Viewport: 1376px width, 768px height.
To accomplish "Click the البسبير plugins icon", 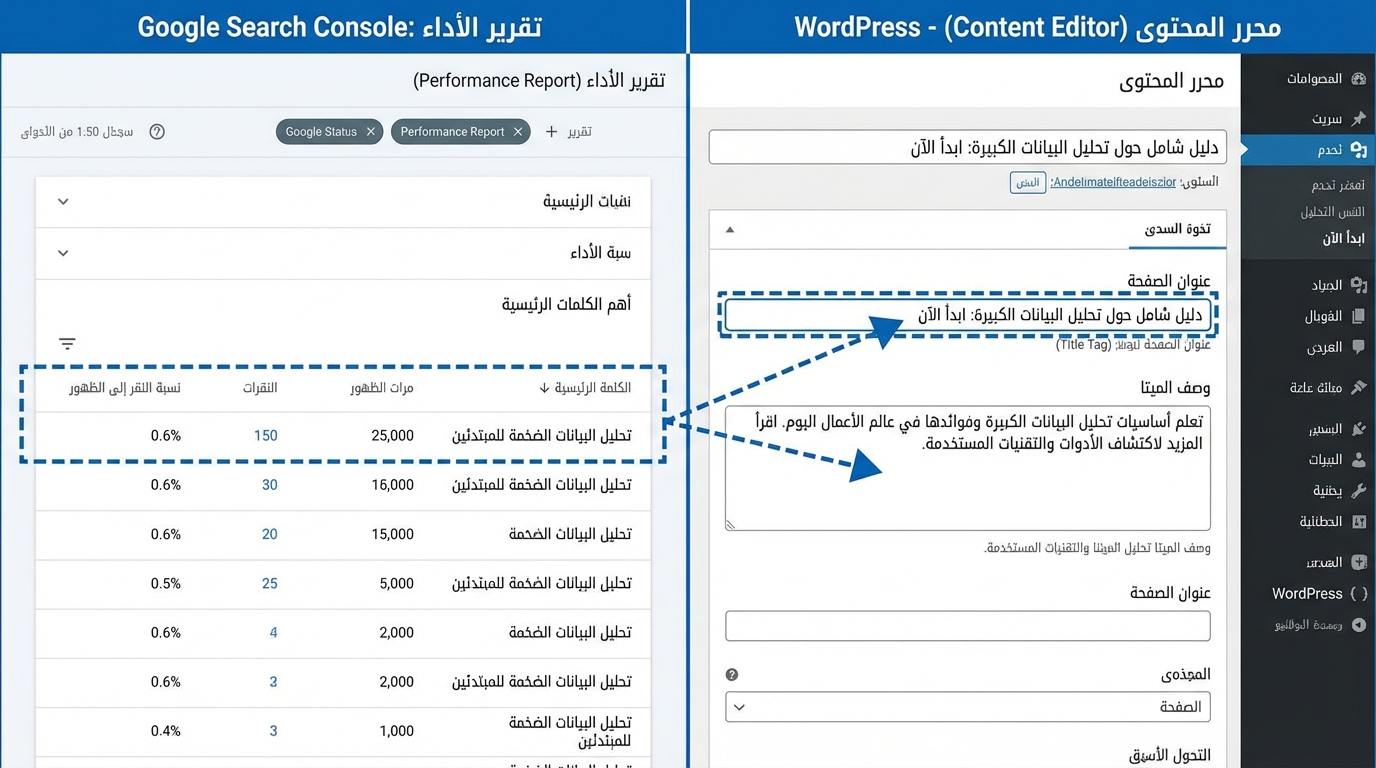I will (x=1357, y=428).
